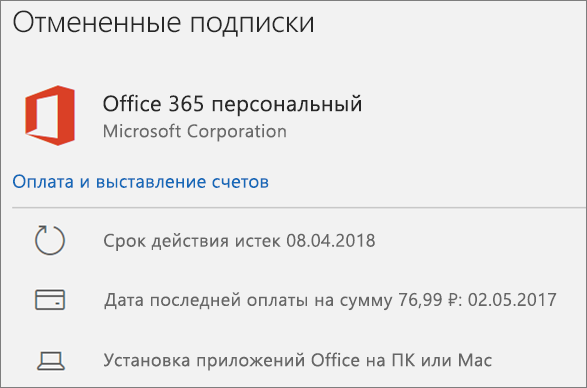The height and width of the screenshot is (388, 587).
Task: Click the number 365 in the title
Action: [x=186, y=104]
